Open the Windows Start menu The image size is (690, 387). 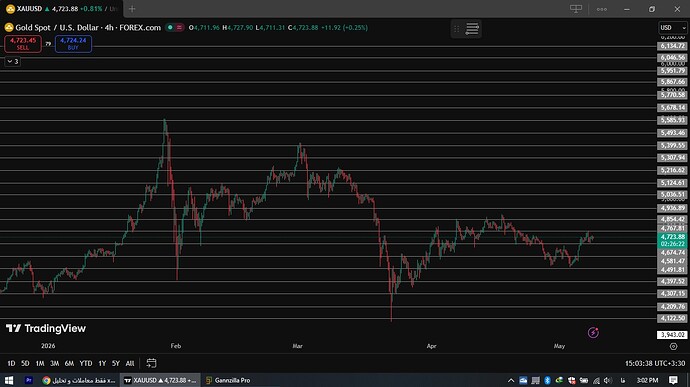pyautogui.click(x=9, y=380)
